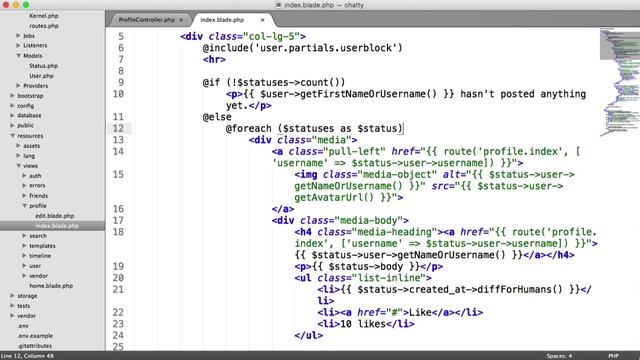Expand the assets folder arrow
This screenshot has height=360, width=640.
tap(18, 145)
